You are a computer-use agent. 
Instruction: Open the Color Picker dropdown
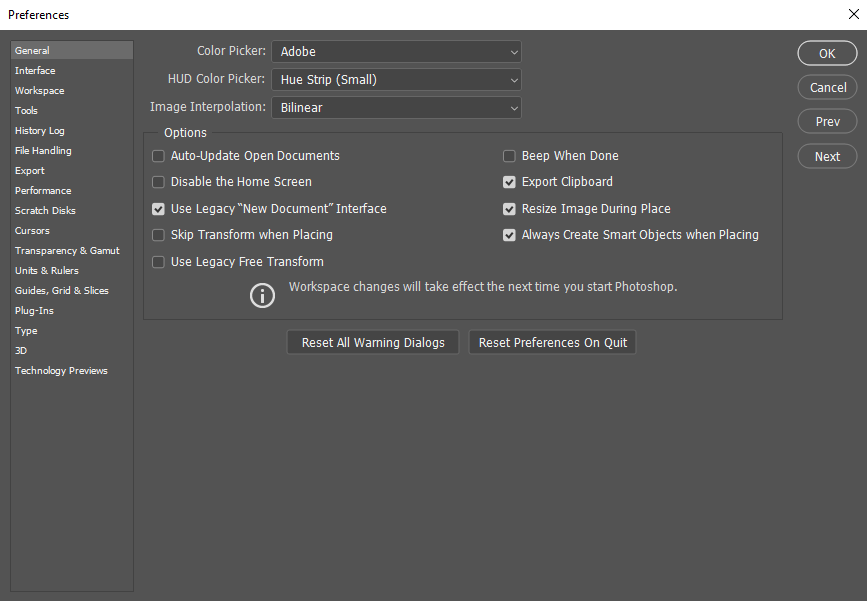[x=396, y=52]
